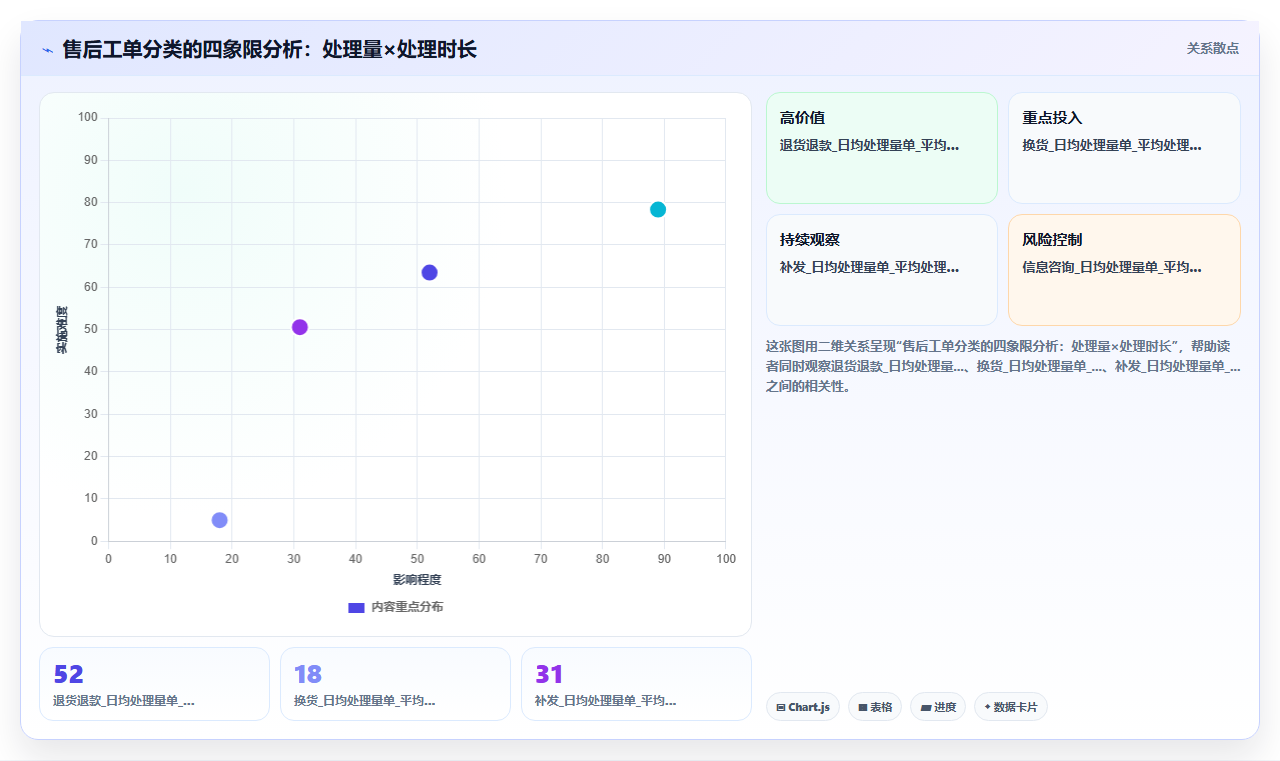Click the 数据卡片 tag icon

click(x=988, y=707)
